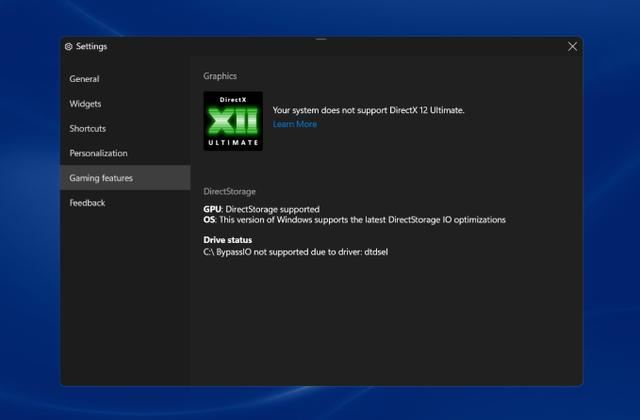Image resolution: width=640 pixels, height=420 pixels.
Task: Click the DirectStorage section heading
Action: point(229,191)
